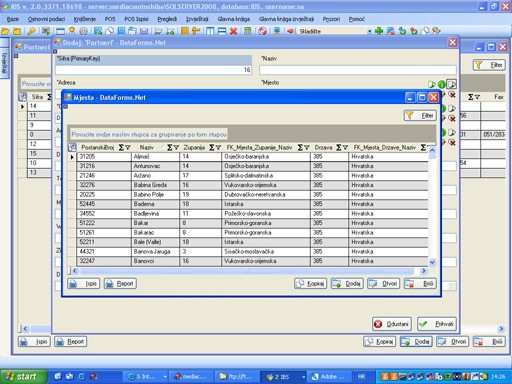Screen dimensions: 512x384
Task: Click Filter button in Partneri window
Action: pos(489,65)
